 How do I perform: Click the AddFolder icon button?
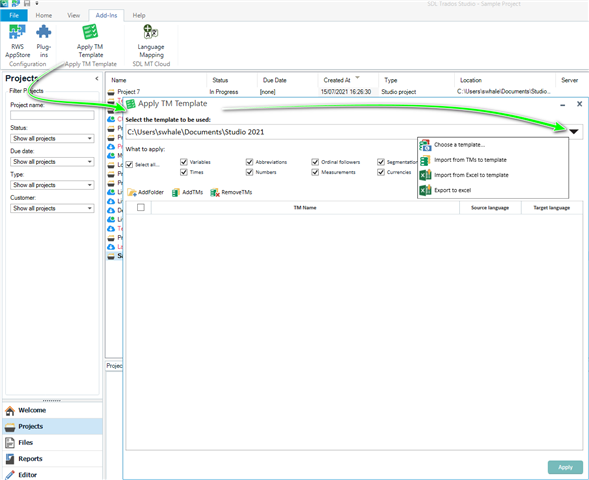[146, 192]
